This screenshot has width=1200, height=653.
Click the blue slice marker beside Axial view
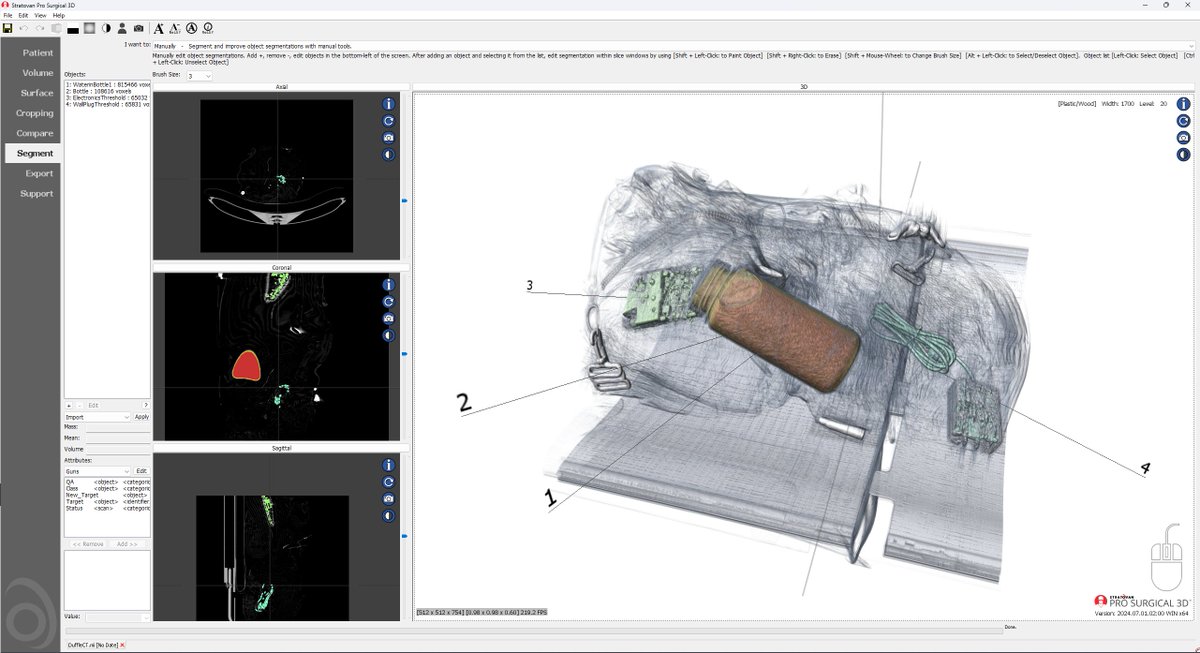click(x=404, y=201)
